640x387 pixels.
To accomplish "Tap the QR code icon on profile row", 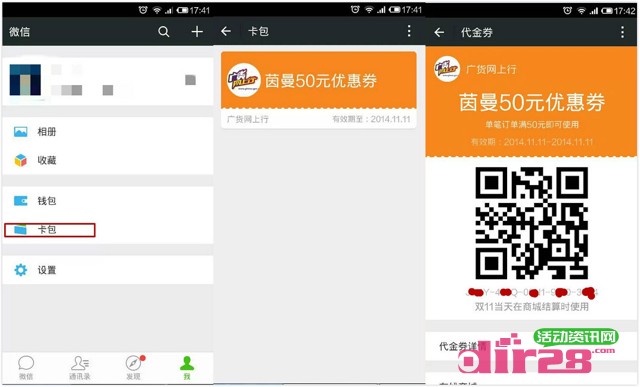I will pos(190,80).
